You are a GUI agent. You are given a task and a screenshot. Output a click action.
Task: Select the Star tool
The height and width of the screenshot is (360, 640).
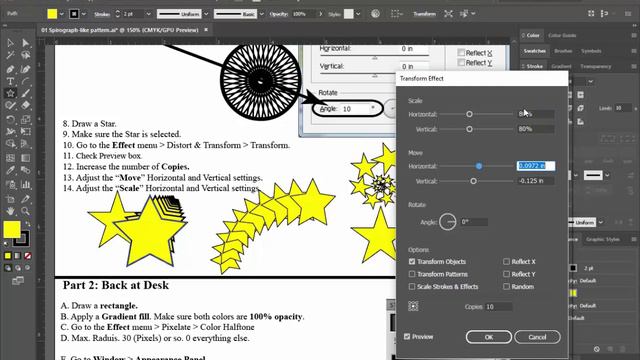click(10, 93)
